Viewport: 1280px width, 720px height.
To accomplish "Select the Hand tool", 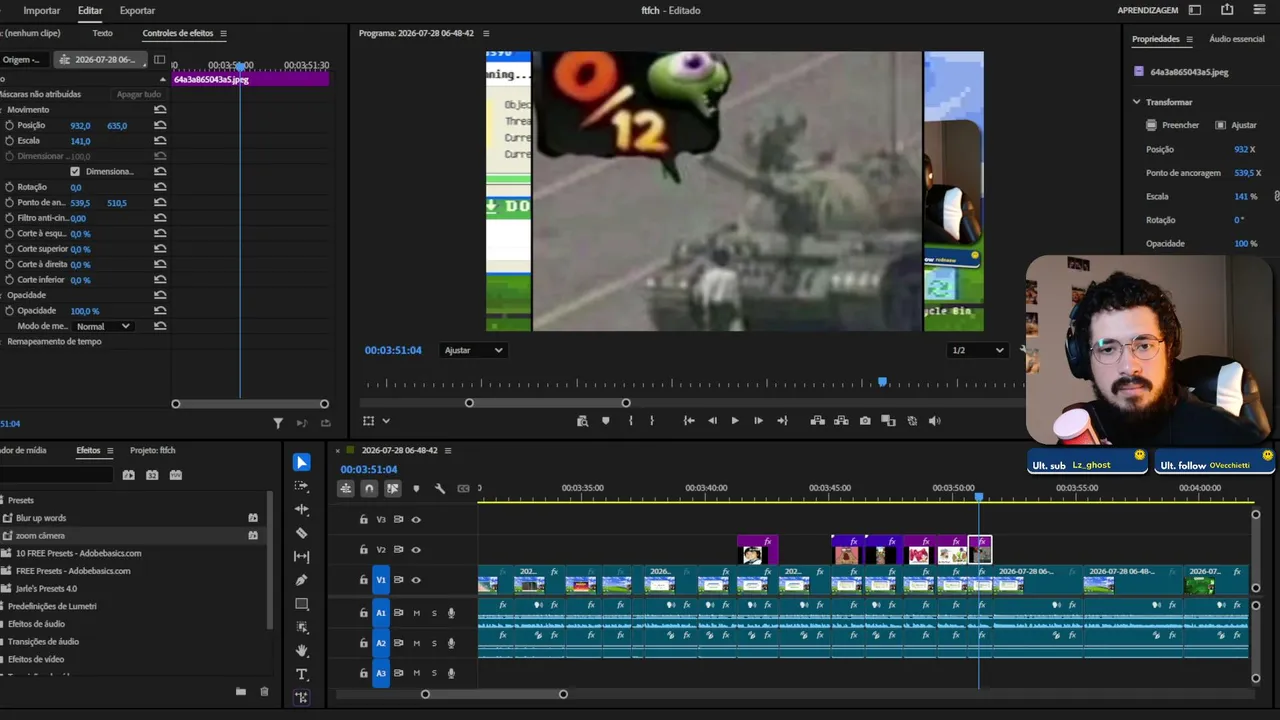I will click(301, 651).
